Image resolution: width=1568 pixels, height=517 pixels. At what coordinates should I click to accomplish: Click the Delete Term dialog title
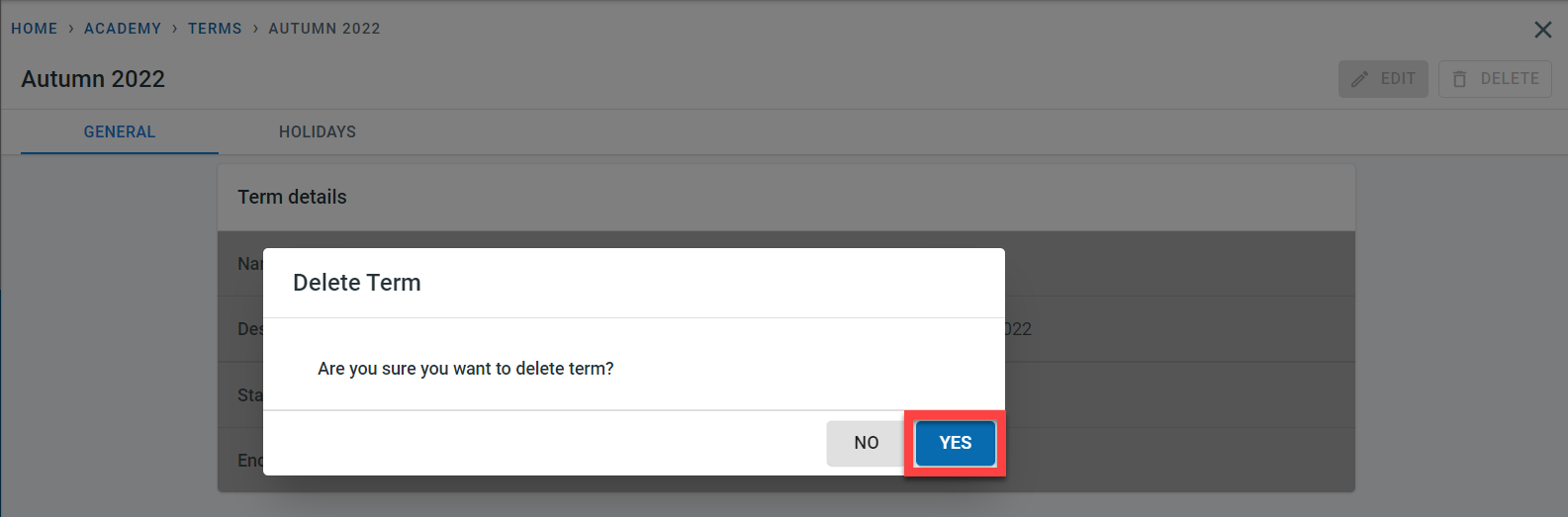(357, 283)
